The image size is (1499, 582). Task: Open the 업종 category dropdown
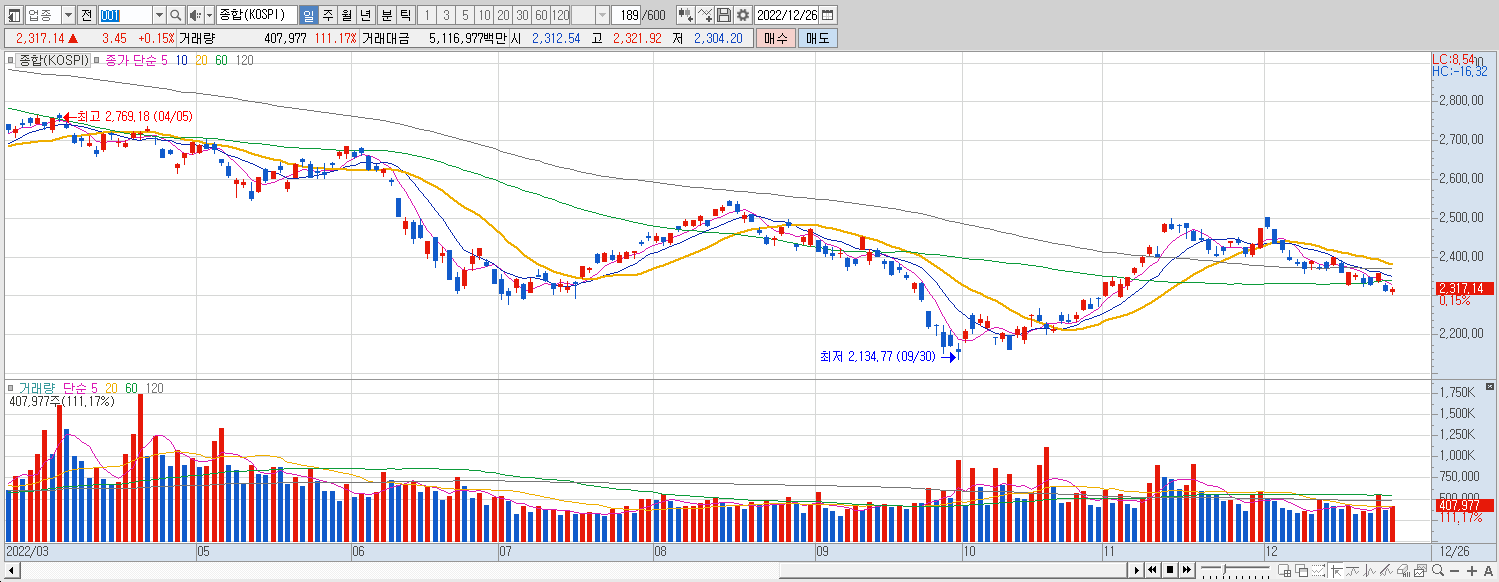point(68,15)
